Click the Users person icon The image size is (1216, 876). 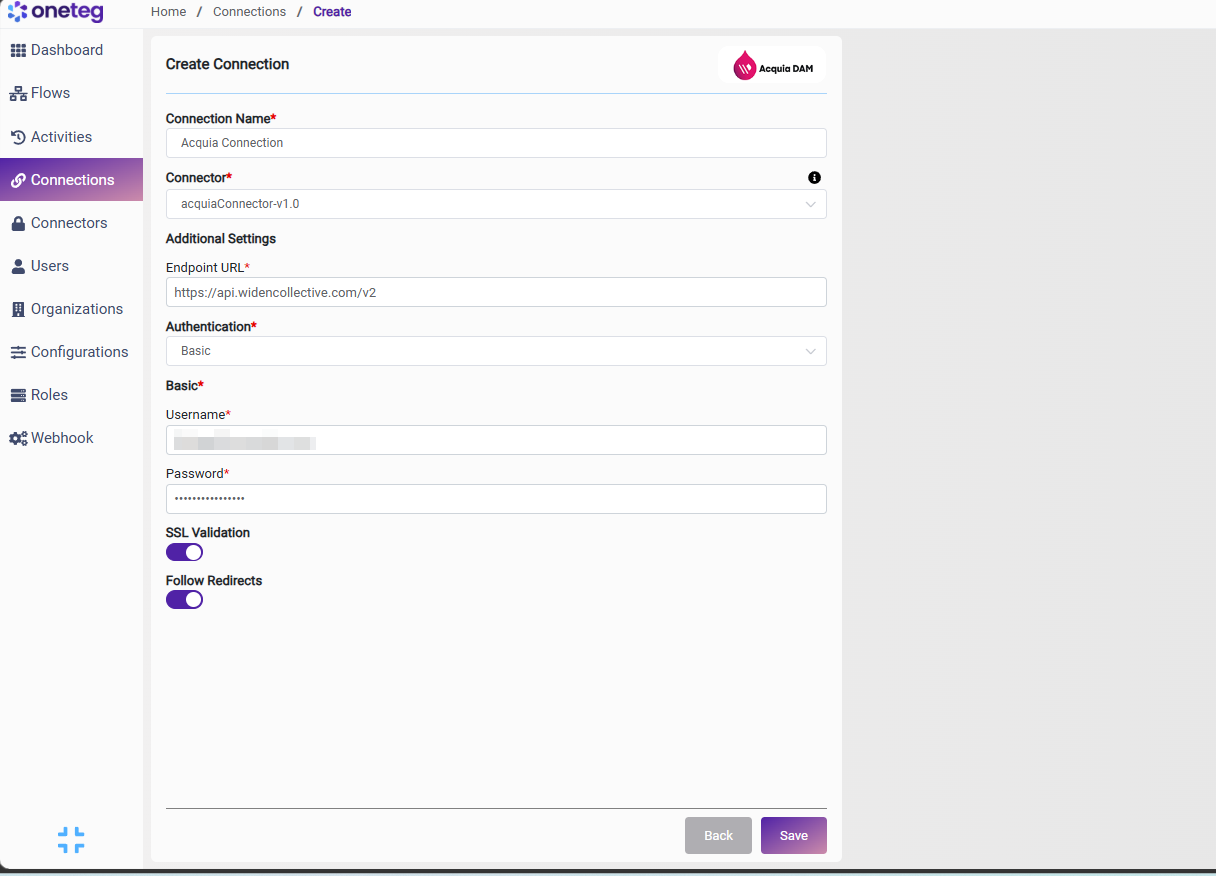pos(18,266)
